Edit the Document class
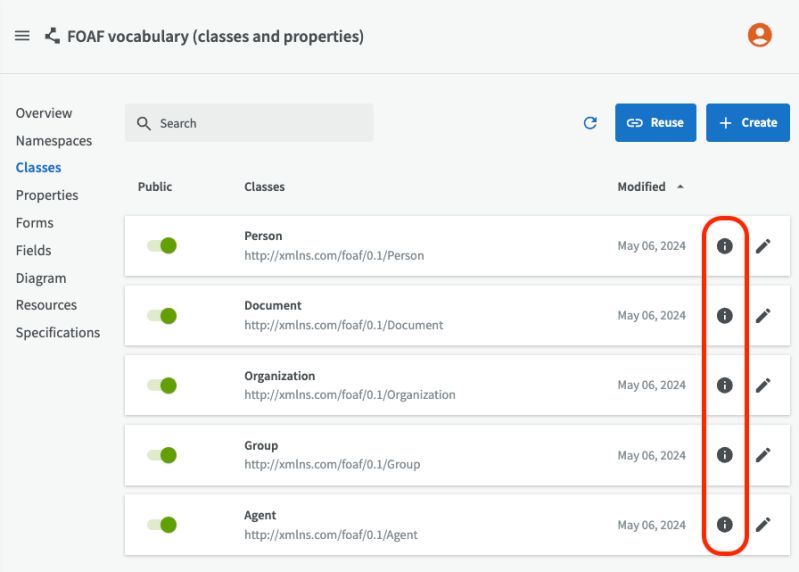This screenshot has width=799, height=572. 763,316
